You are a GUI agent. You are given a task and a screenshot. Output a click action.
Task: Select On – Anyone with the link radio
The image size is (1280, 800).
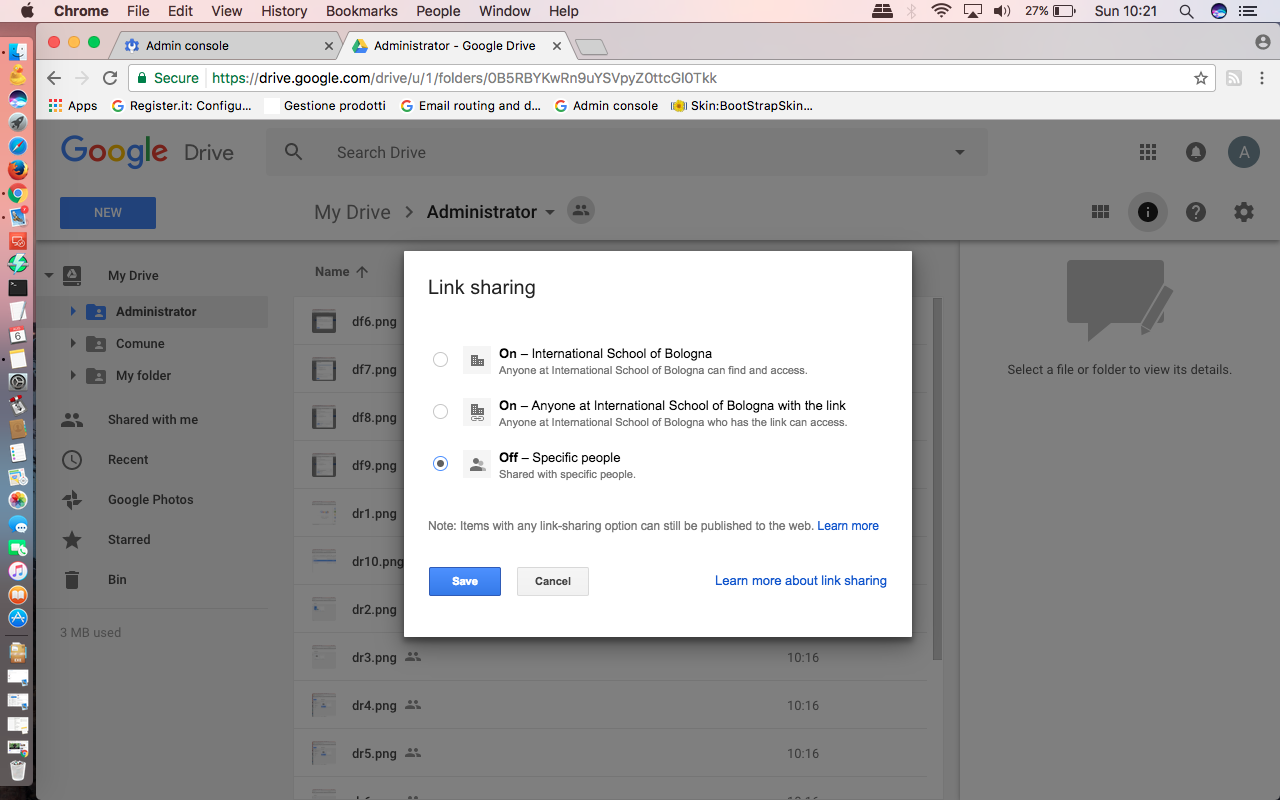click(440, 412)
